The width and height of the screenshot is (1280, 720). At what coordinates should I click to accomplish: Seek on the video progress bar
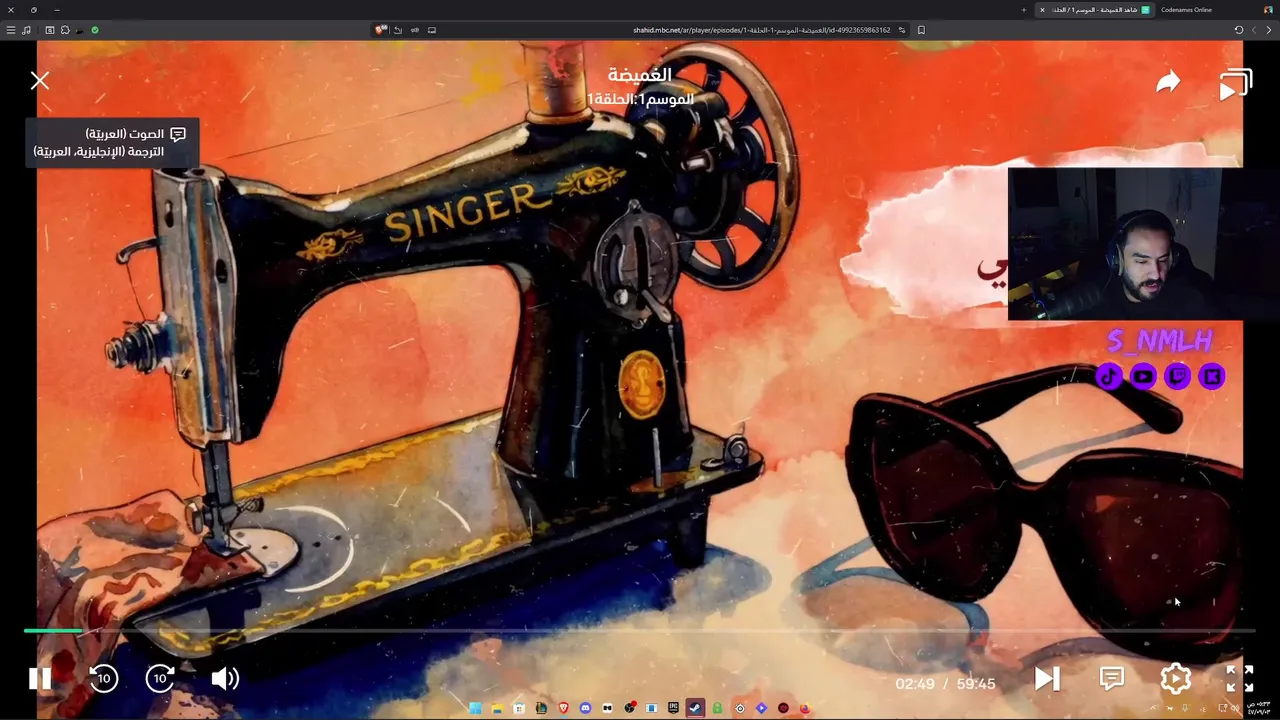(640, 631)
